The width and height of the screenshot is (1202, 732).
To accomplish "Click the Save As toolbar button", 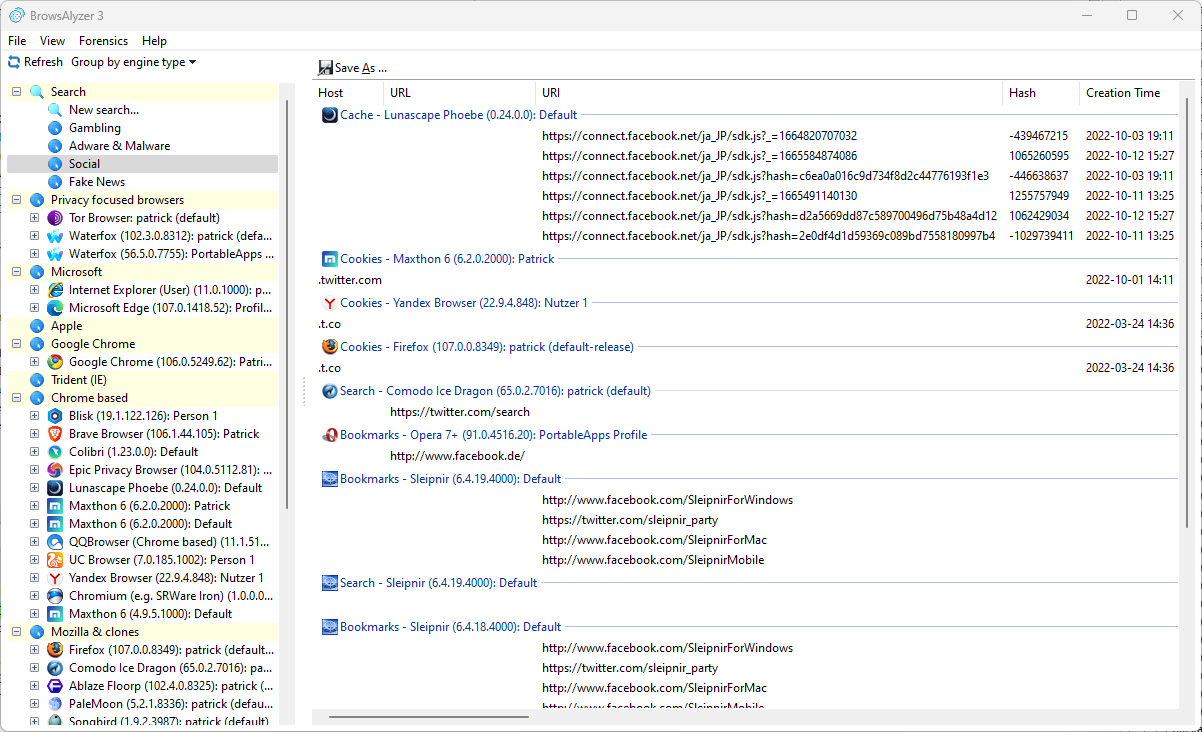I will coord(352,68).
